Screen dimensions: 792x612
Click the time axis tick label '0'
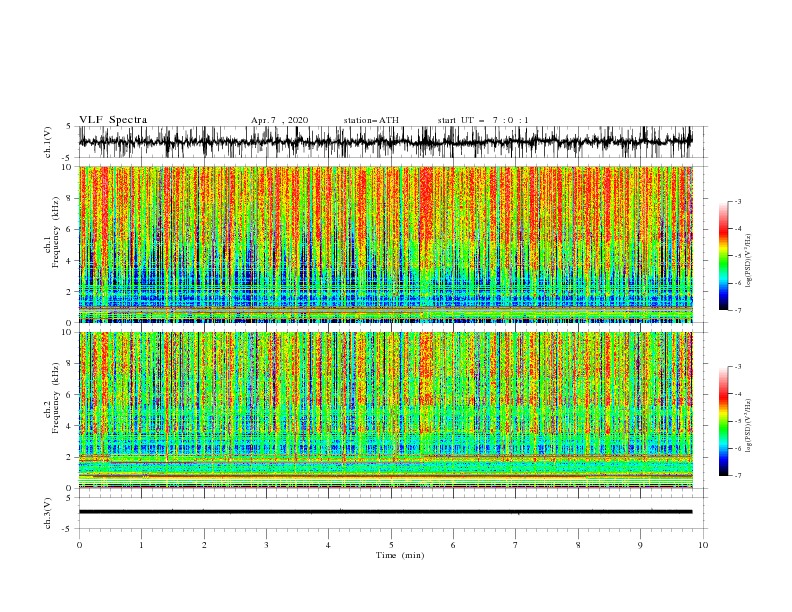coord(79,545)
